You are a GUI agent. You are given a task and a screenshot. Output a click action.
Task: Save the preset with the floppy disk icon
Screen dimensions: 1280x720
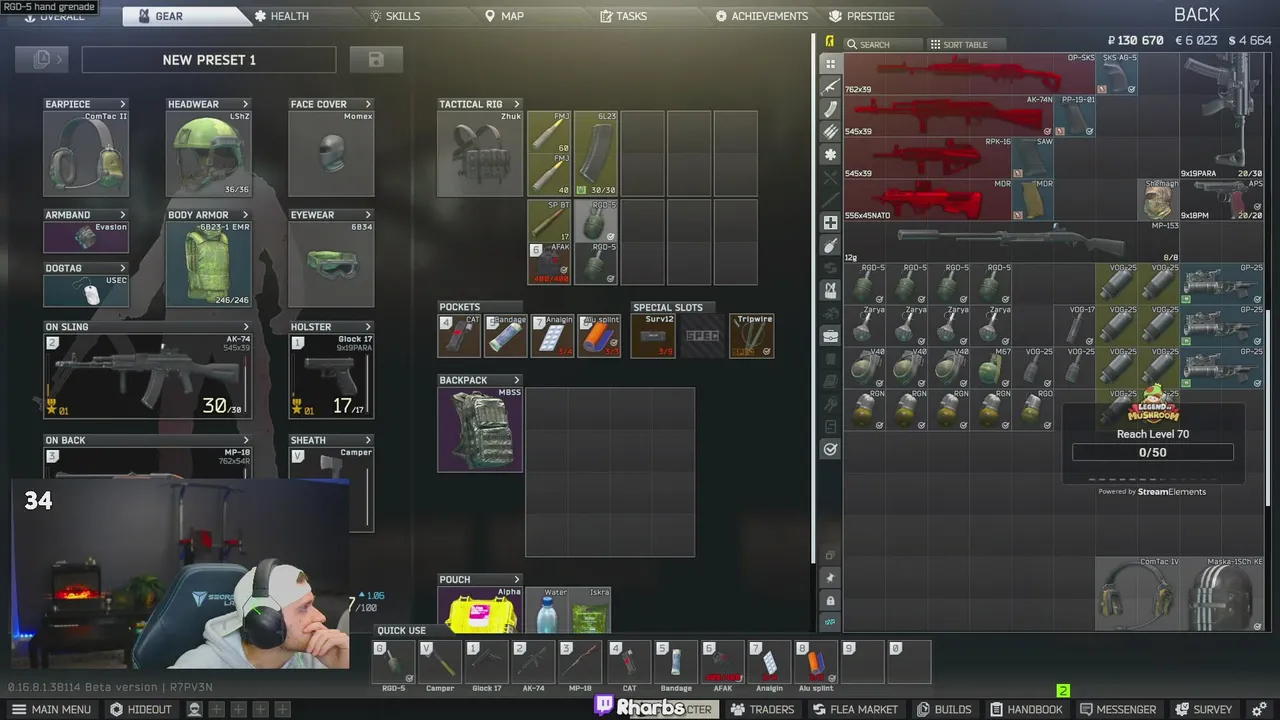click(376, 60)
